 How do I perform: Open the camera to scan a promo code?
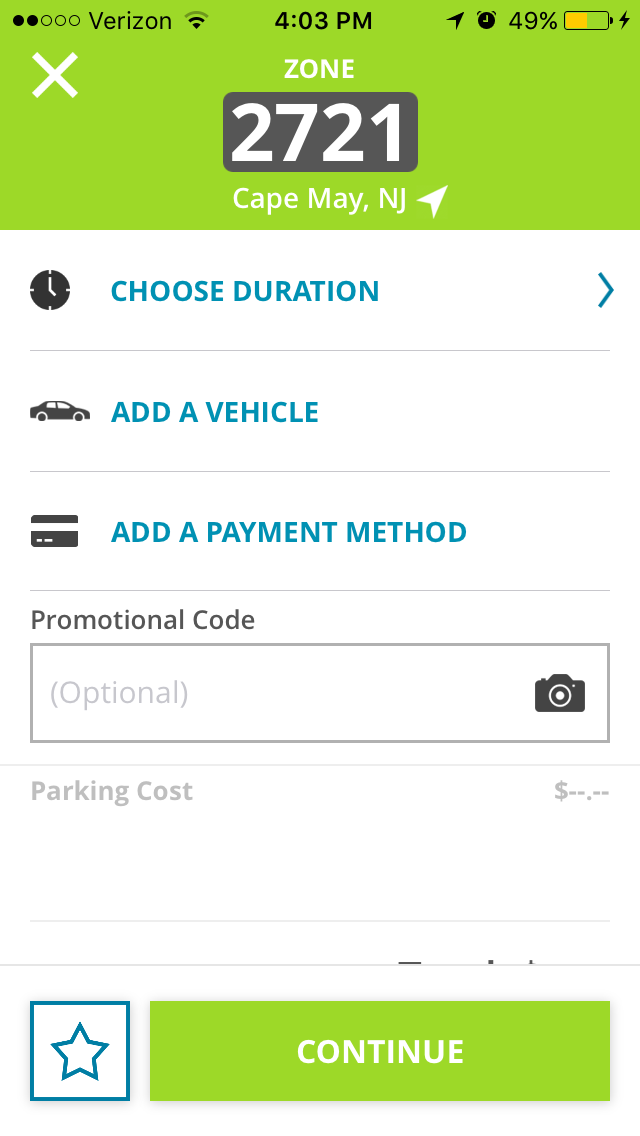(x=560, y=693)
